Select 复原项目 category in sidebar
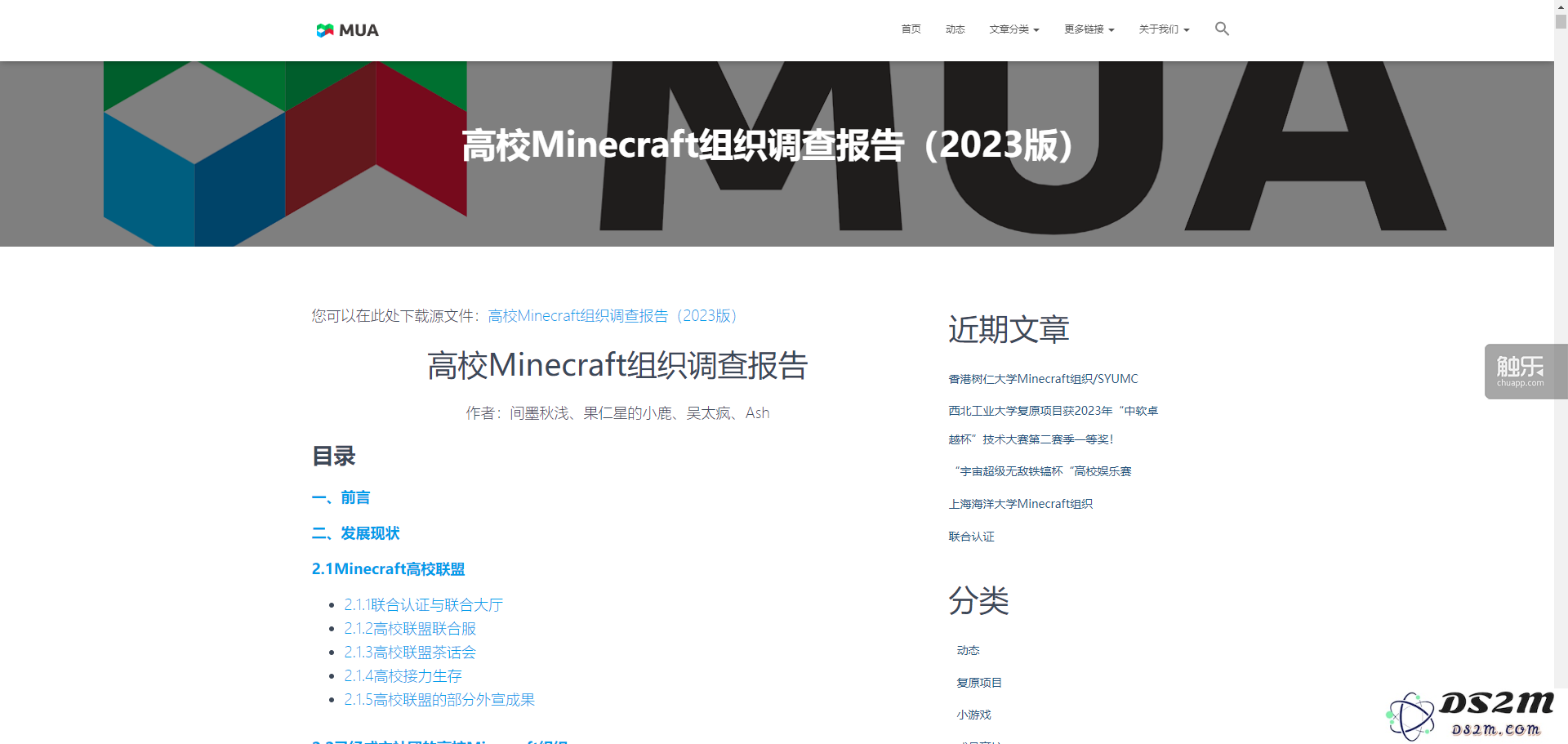1568x744 pixels. pyautogui.click(x=979, y=683)
